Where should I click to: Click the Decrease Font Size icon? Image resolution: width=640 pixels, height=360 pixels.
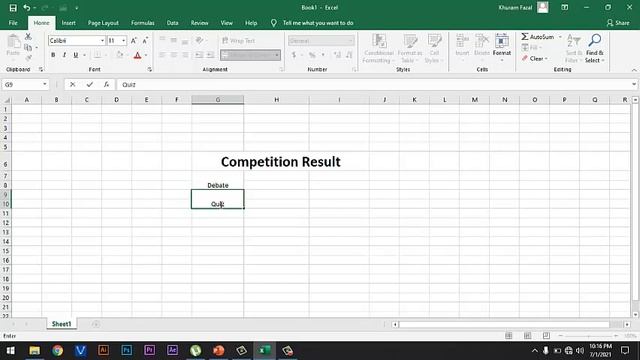[x=145, y=41]
